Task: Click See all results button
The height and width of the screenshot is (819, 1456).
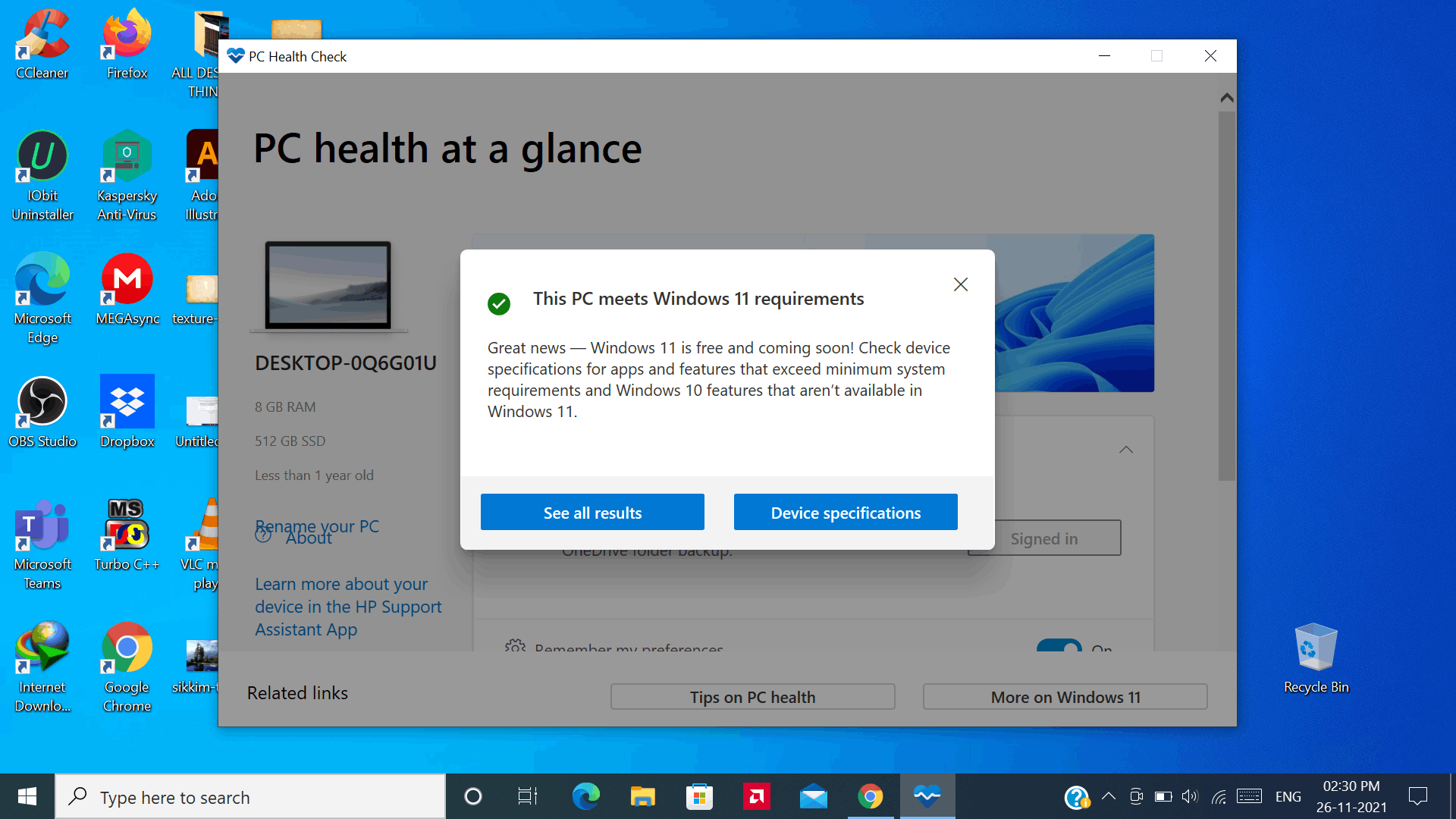Action: tap(592, 512)
